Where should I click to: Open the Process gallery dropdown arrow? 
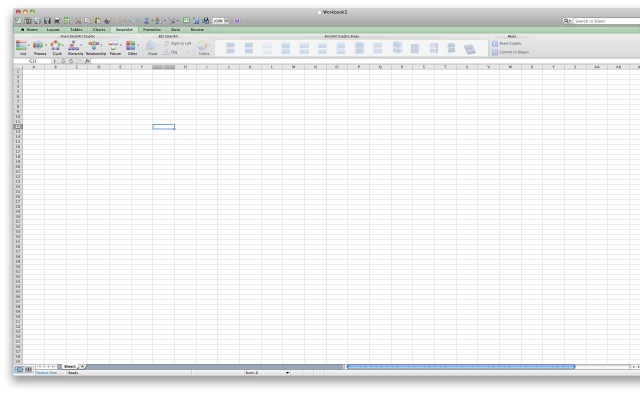pos(46,45)
